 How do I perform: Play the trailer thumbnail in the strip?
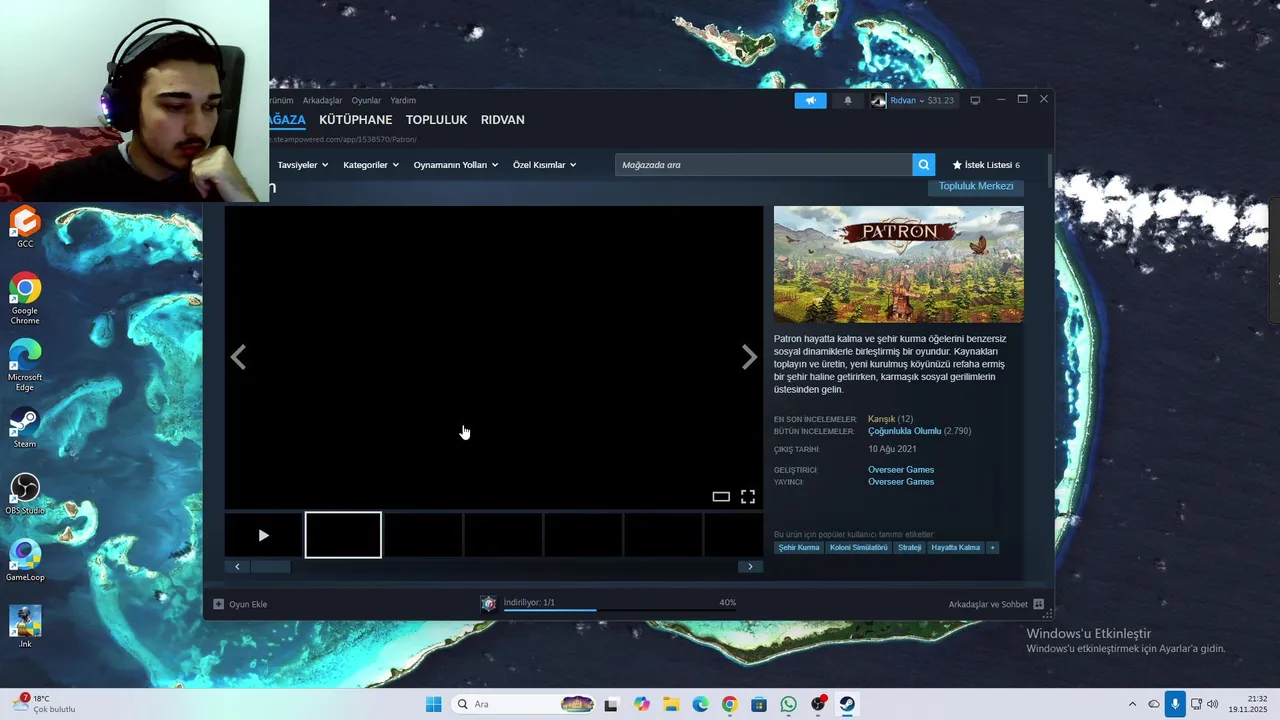click(263, 535)
